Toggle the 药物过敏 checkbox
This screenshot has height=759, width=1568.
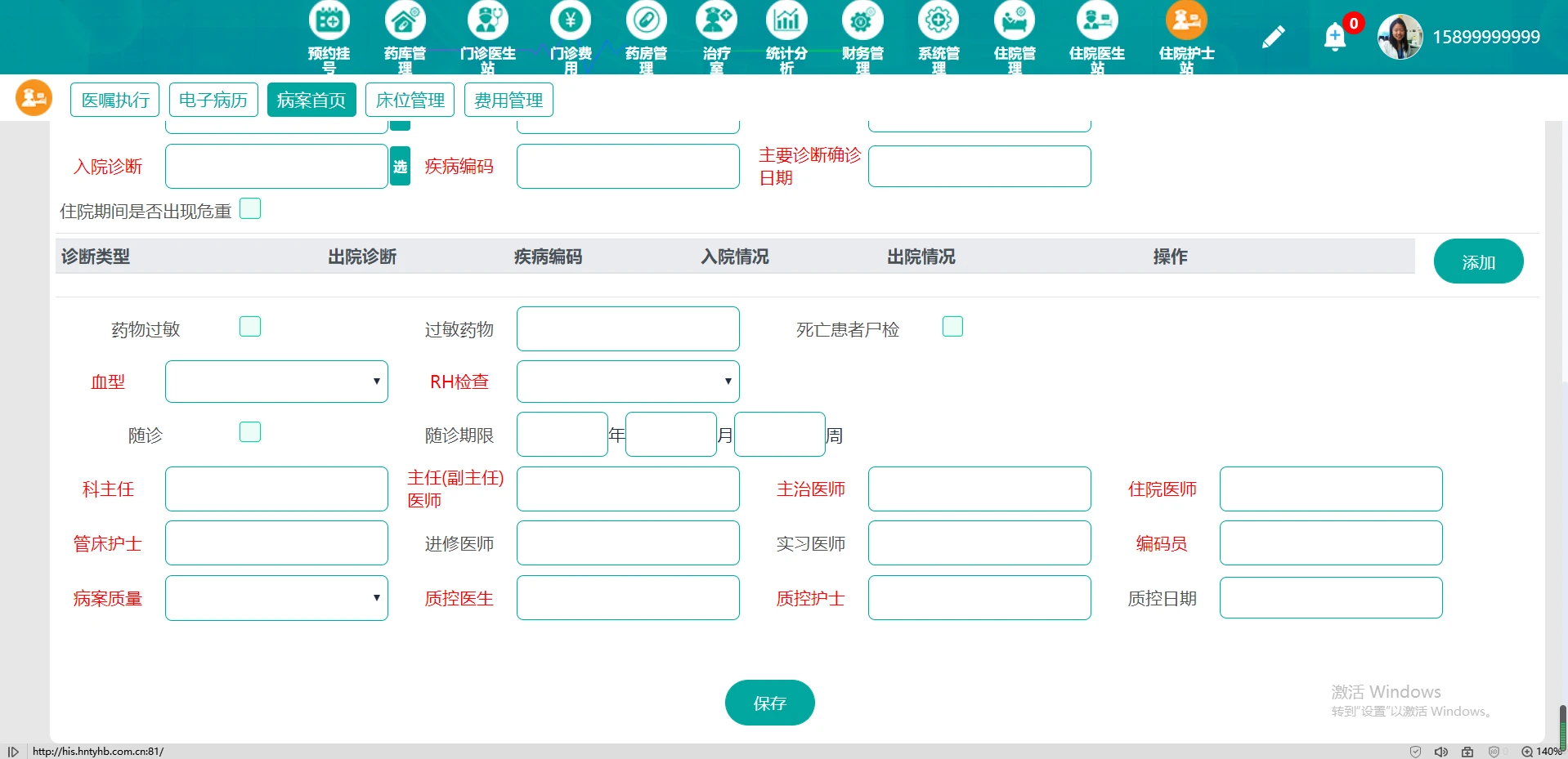pyautogui.click(x=250, y=326)
